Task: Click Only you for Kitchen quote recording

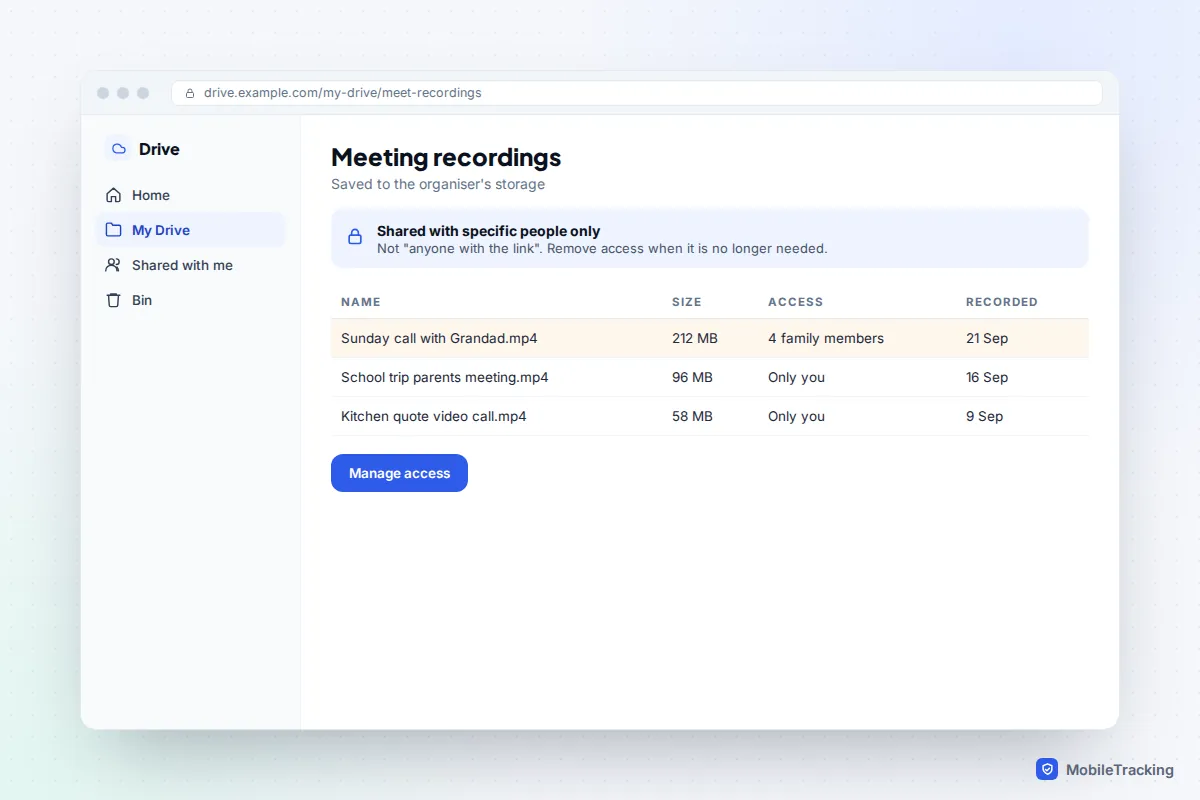Action: pos(796,416)
